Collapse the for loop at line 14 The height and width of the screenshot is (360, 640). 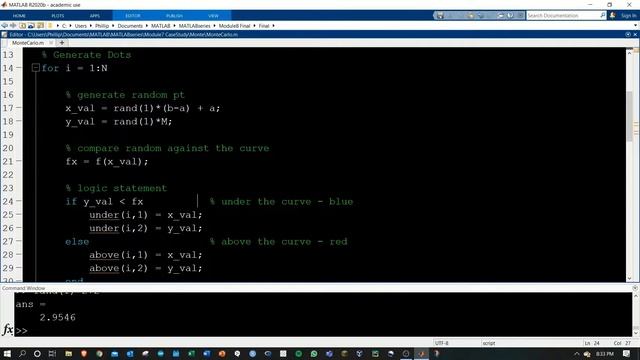36,68
